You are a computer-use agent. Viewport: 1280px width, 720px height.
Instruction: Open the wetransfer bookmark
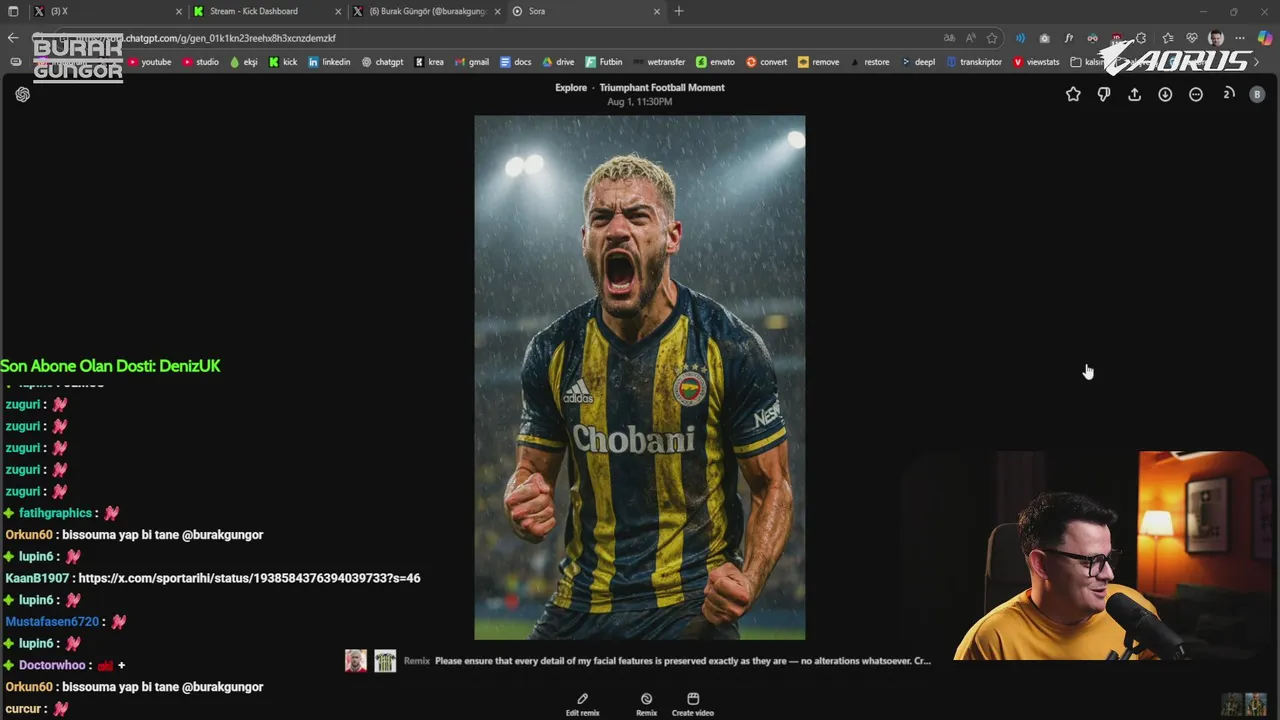point(659,62)
